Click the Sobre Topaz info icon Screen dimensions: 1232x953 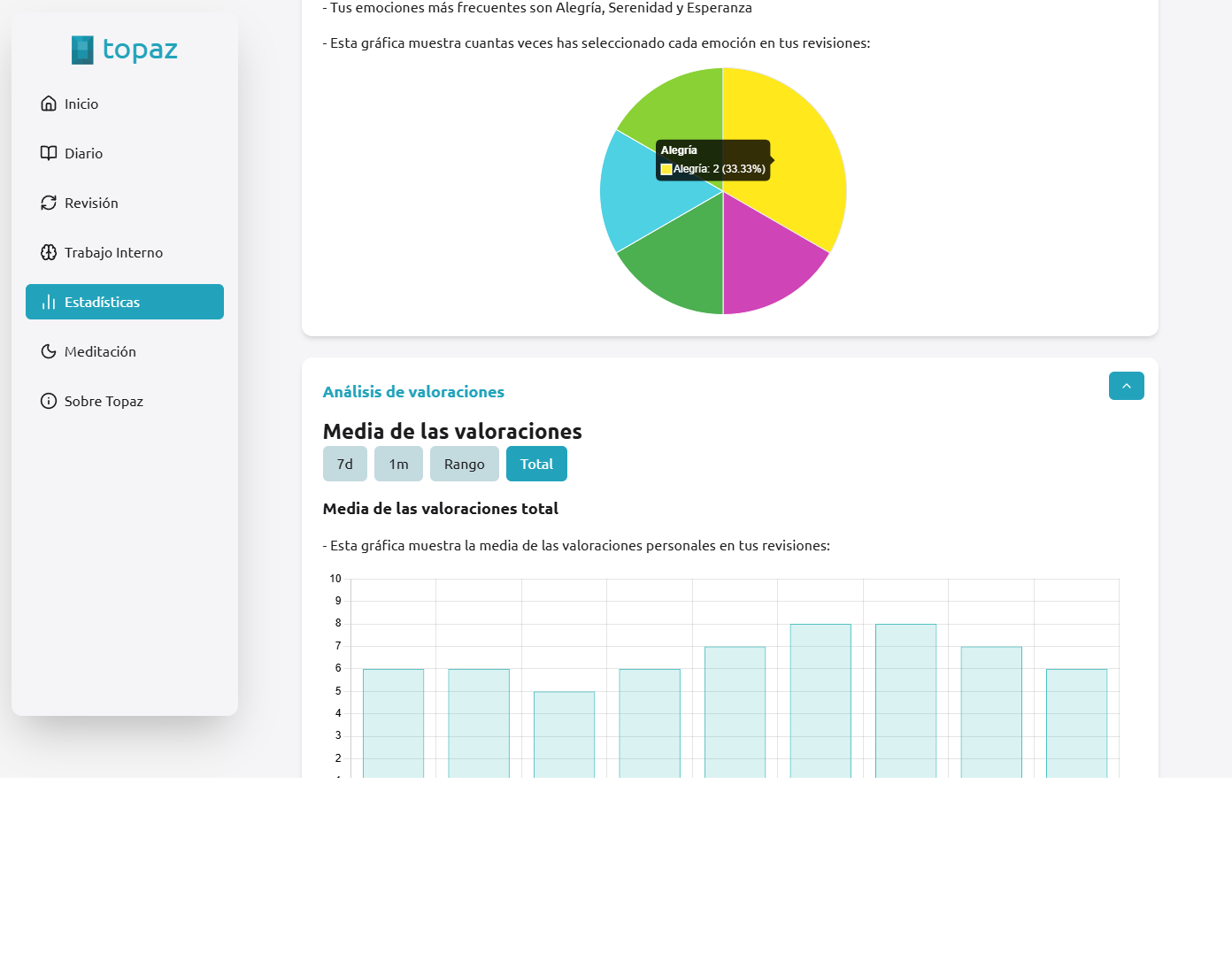click(x=49, y=401)
